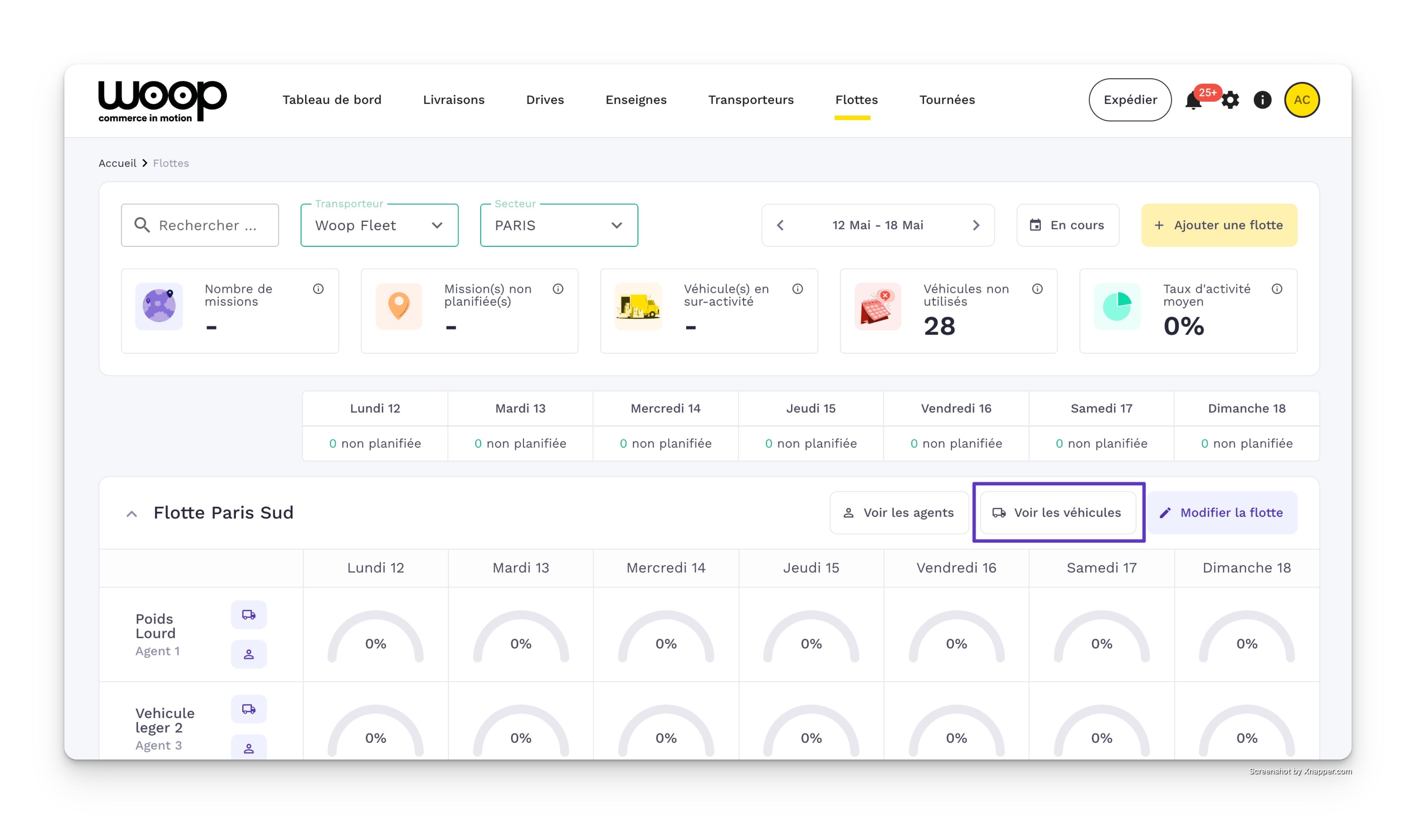The width and height of the screenshot is (1416, 840).
Task: Click the Véhicules non utilisés value 28
Action: (939, 327)
